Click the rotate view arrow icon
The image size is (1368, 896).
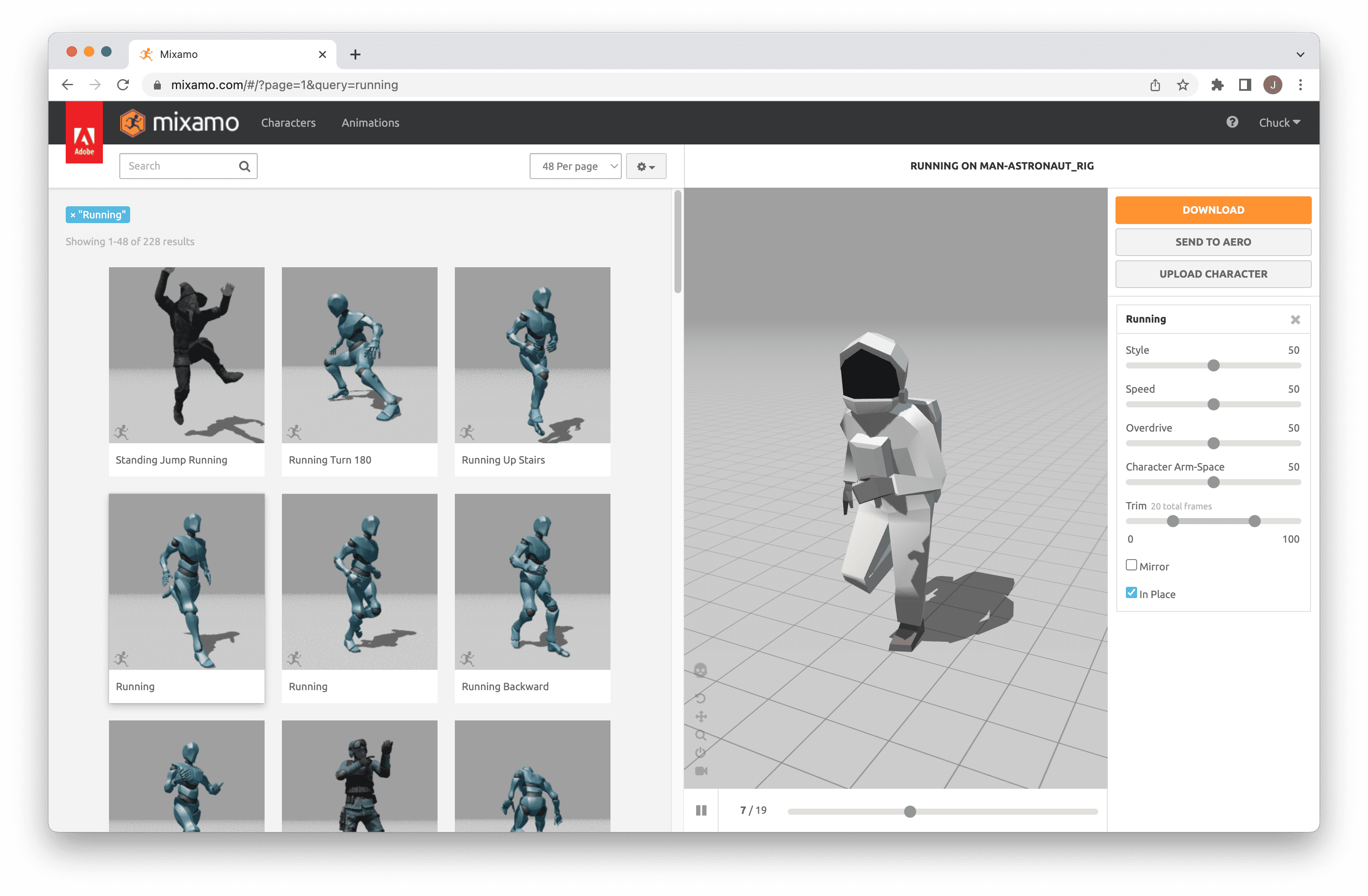pyautogui.click(x=700, y=698)
